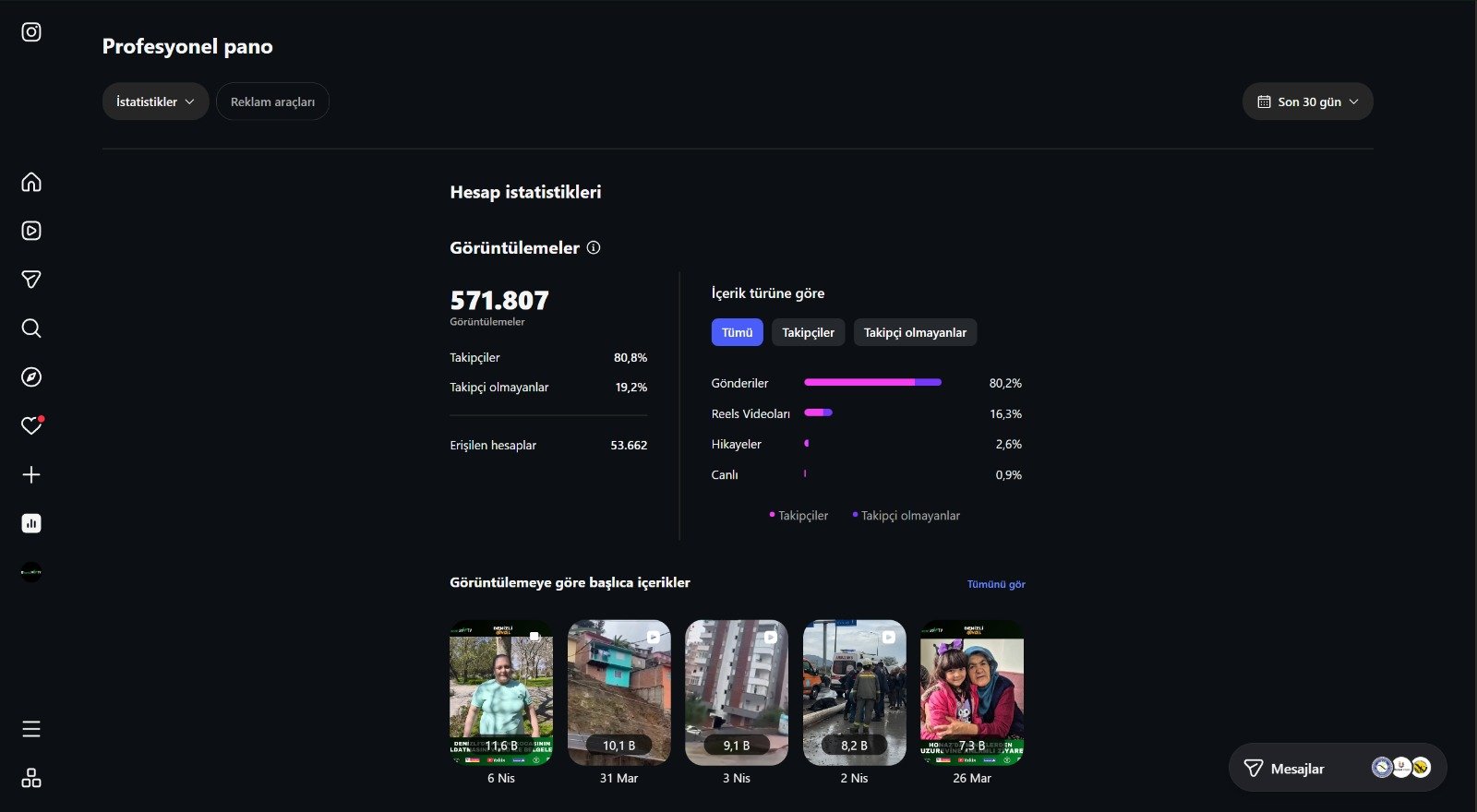This screenshot has width=1477, height=812.
Task: Open the professional dashboard chart icon
Action: pyautogui.click(x=31, y=523)
